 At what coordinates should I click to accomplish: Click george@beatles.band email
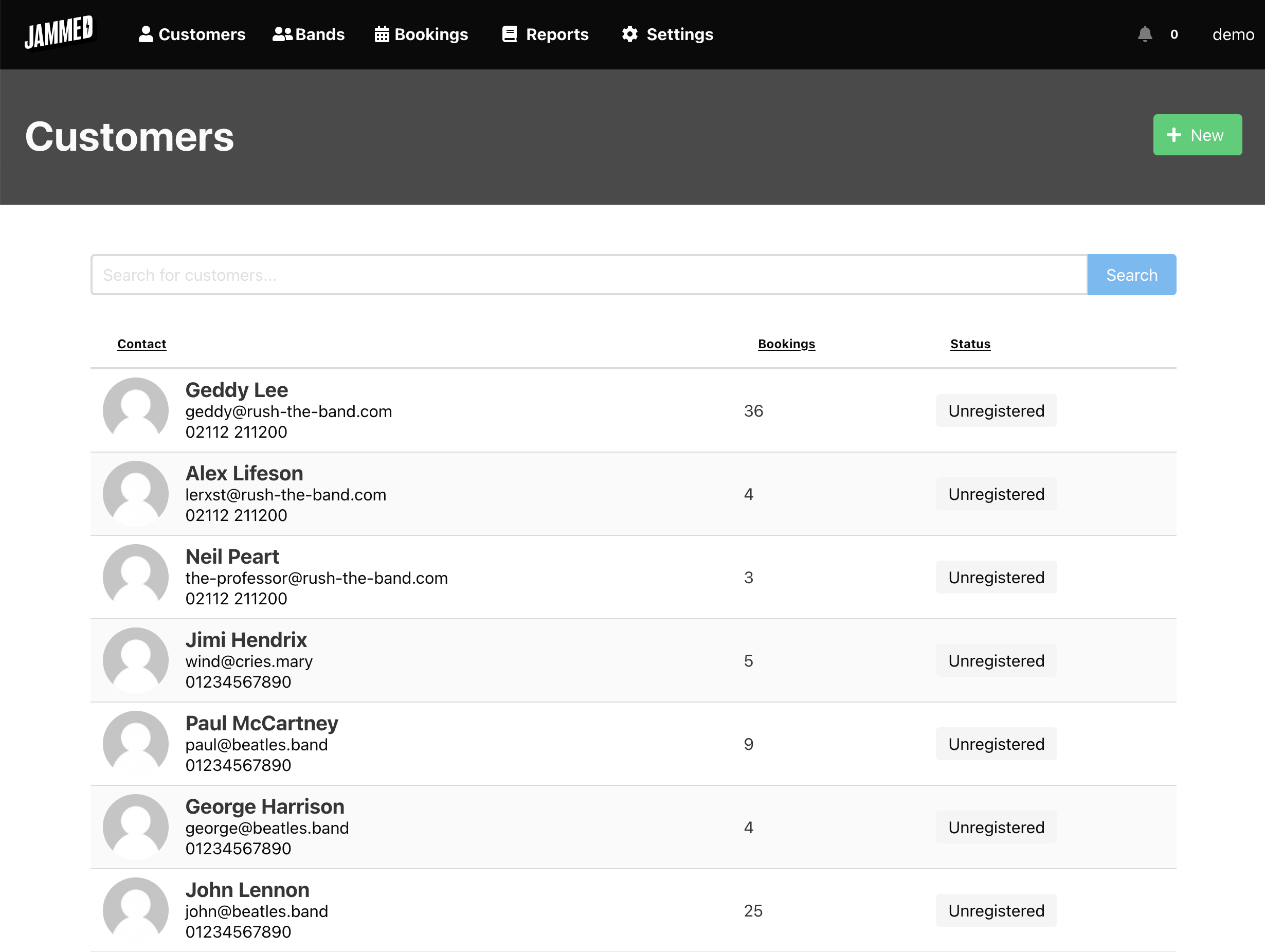pos(267,828)
